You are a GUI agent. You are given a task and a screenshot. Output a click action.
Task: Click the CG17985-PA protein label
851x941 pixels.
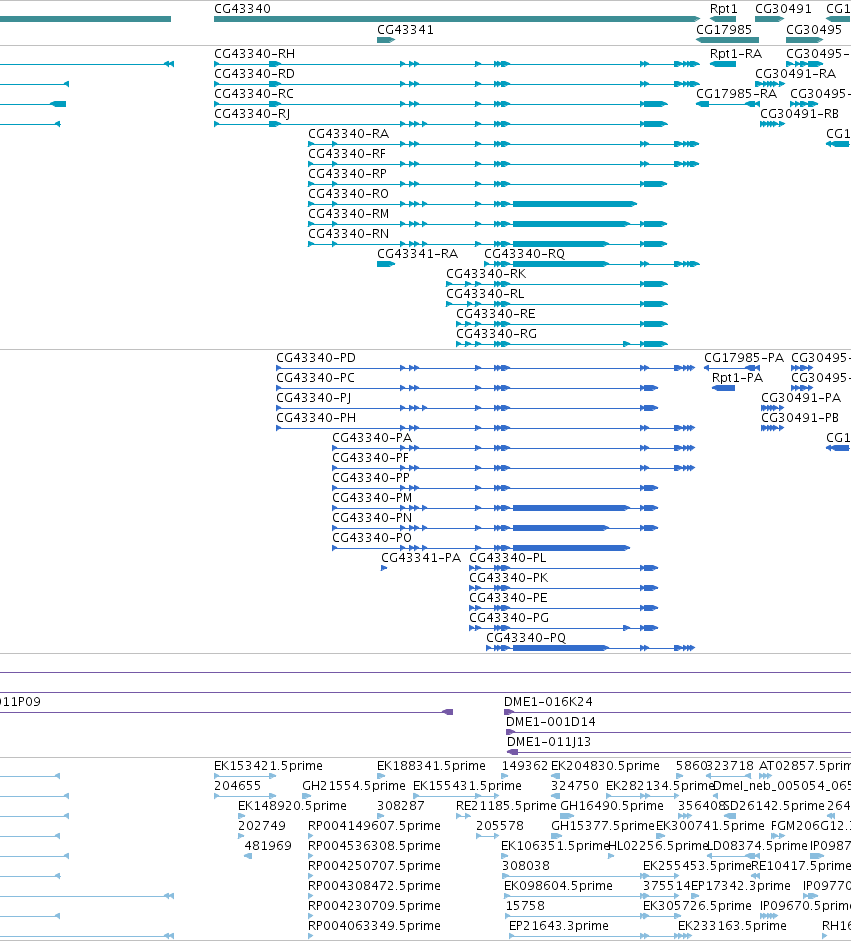pyautogui.click(x=744, y=358)
